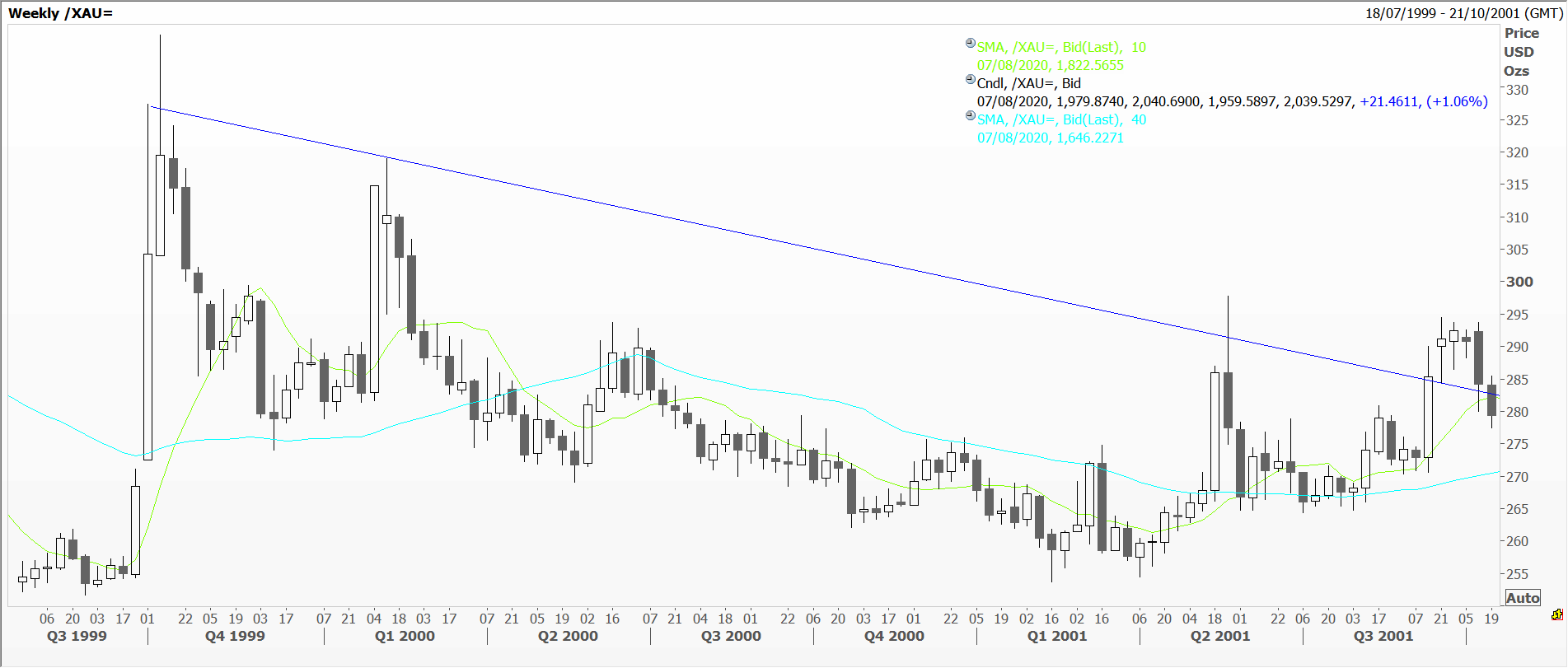Click the 300 price axis label

[x=1519, y=282]
